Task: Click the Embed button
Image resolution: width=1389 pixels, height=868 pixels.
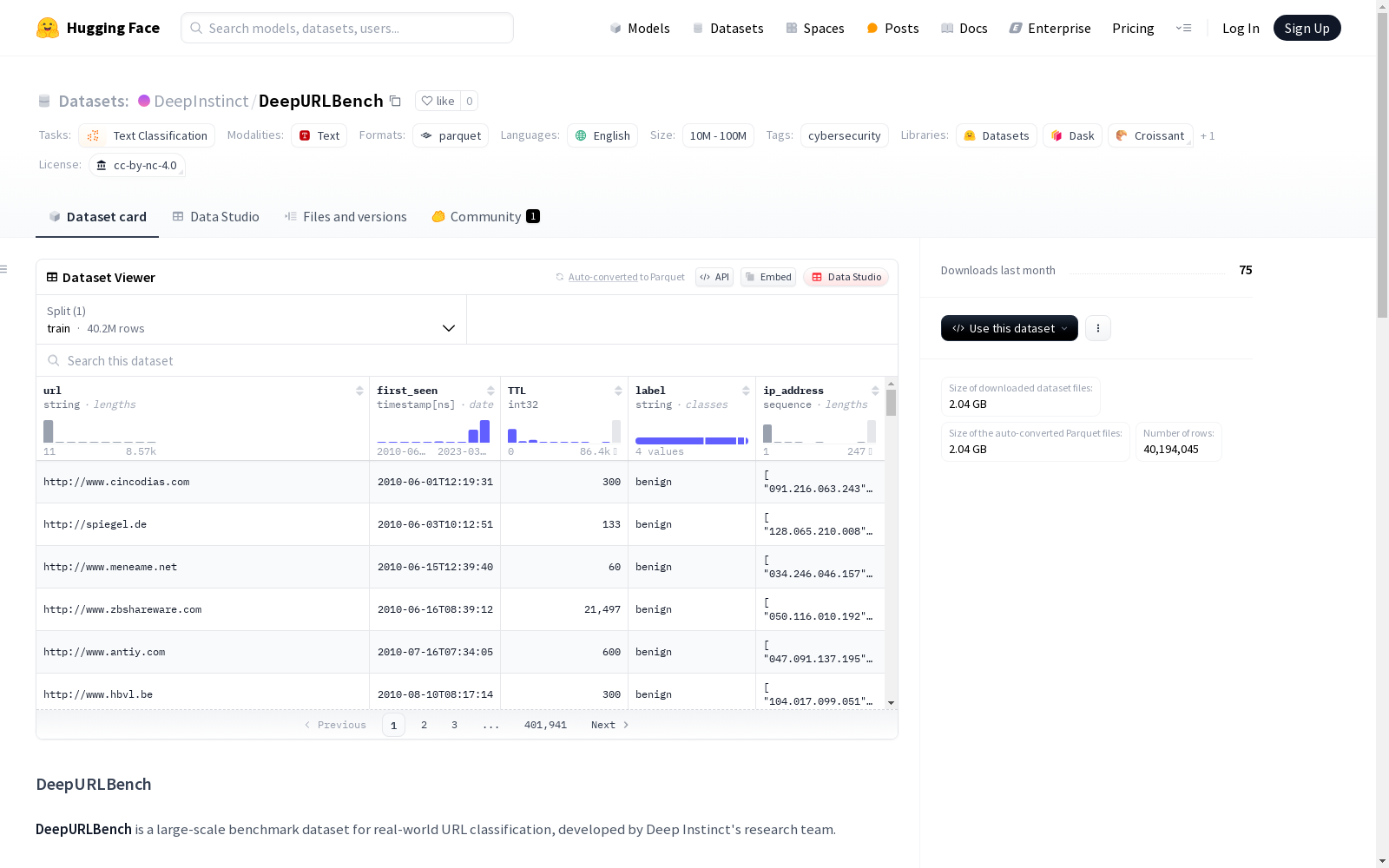Action: click(x=768, y=277)
